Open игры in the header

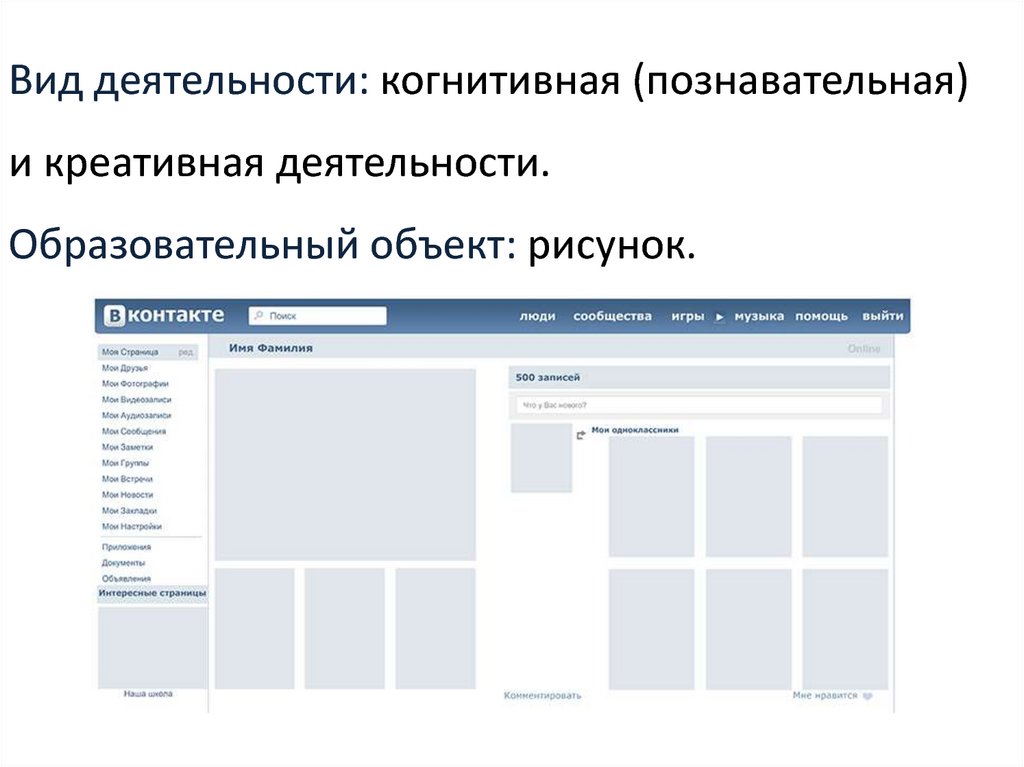click(688, 316)
